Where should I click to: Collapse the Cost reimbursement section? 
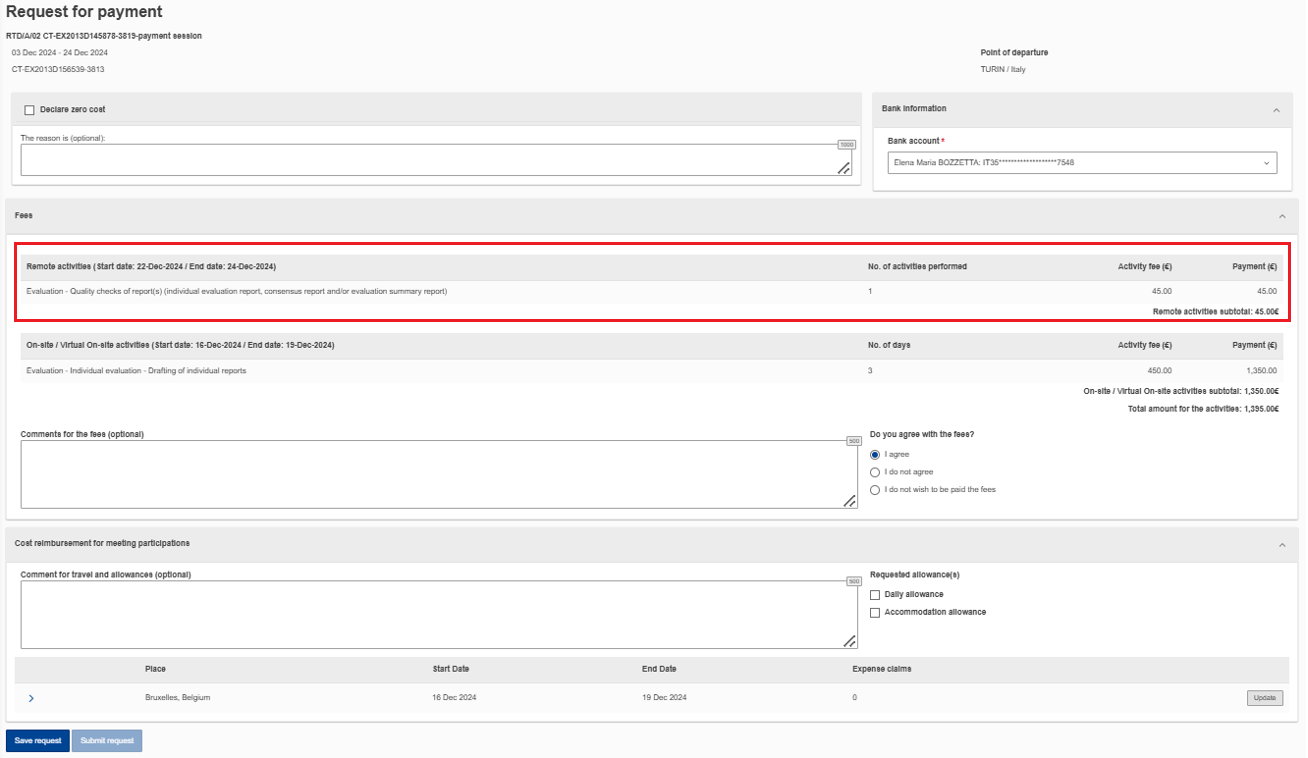tap(1282, 545)
